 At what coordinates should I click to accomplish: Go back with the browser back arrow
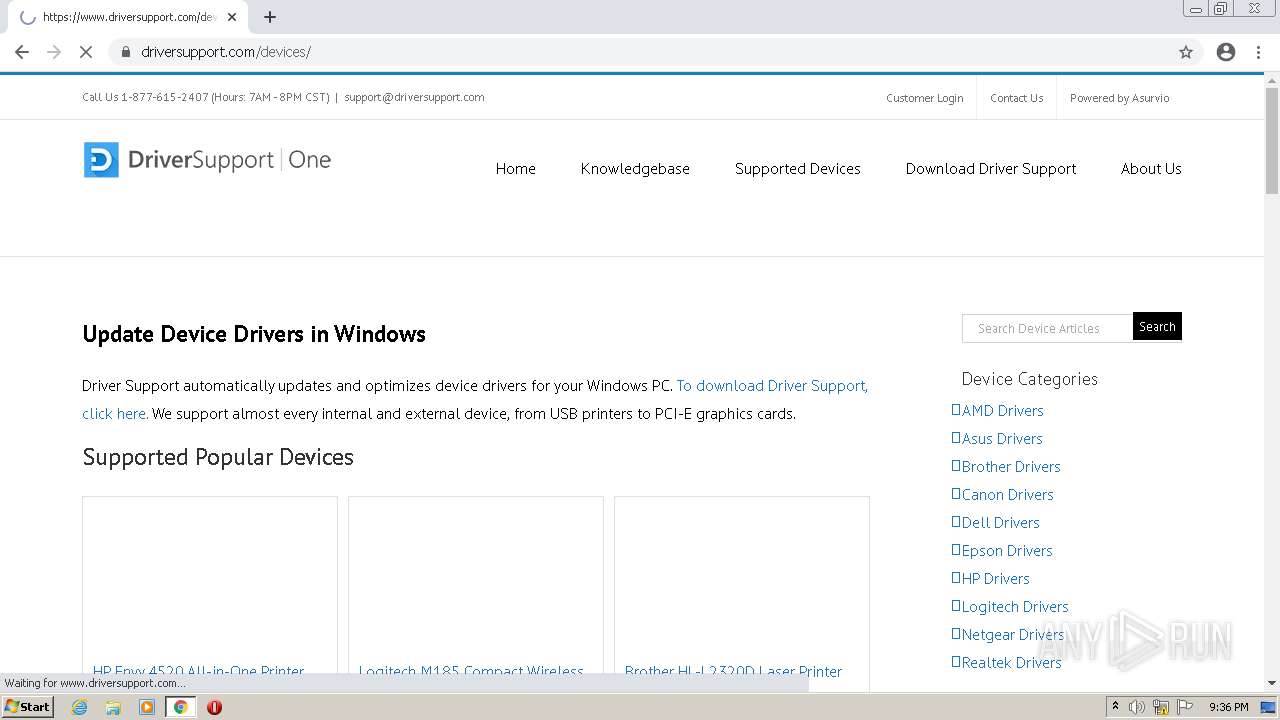pyautogui.click(x=22, y=52)
